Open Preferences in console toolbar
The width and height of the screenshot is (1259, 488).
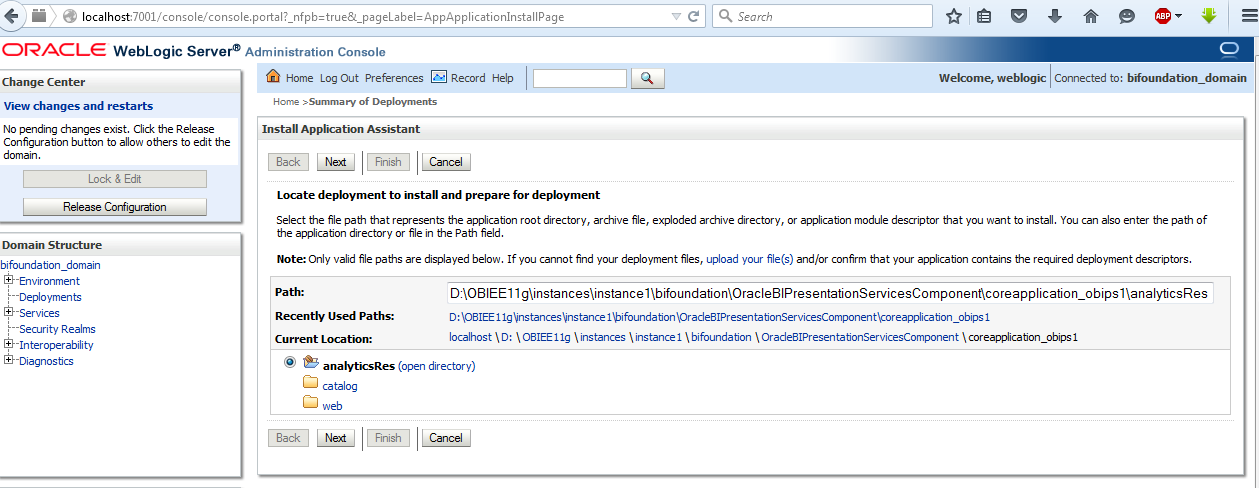point(394,78)
